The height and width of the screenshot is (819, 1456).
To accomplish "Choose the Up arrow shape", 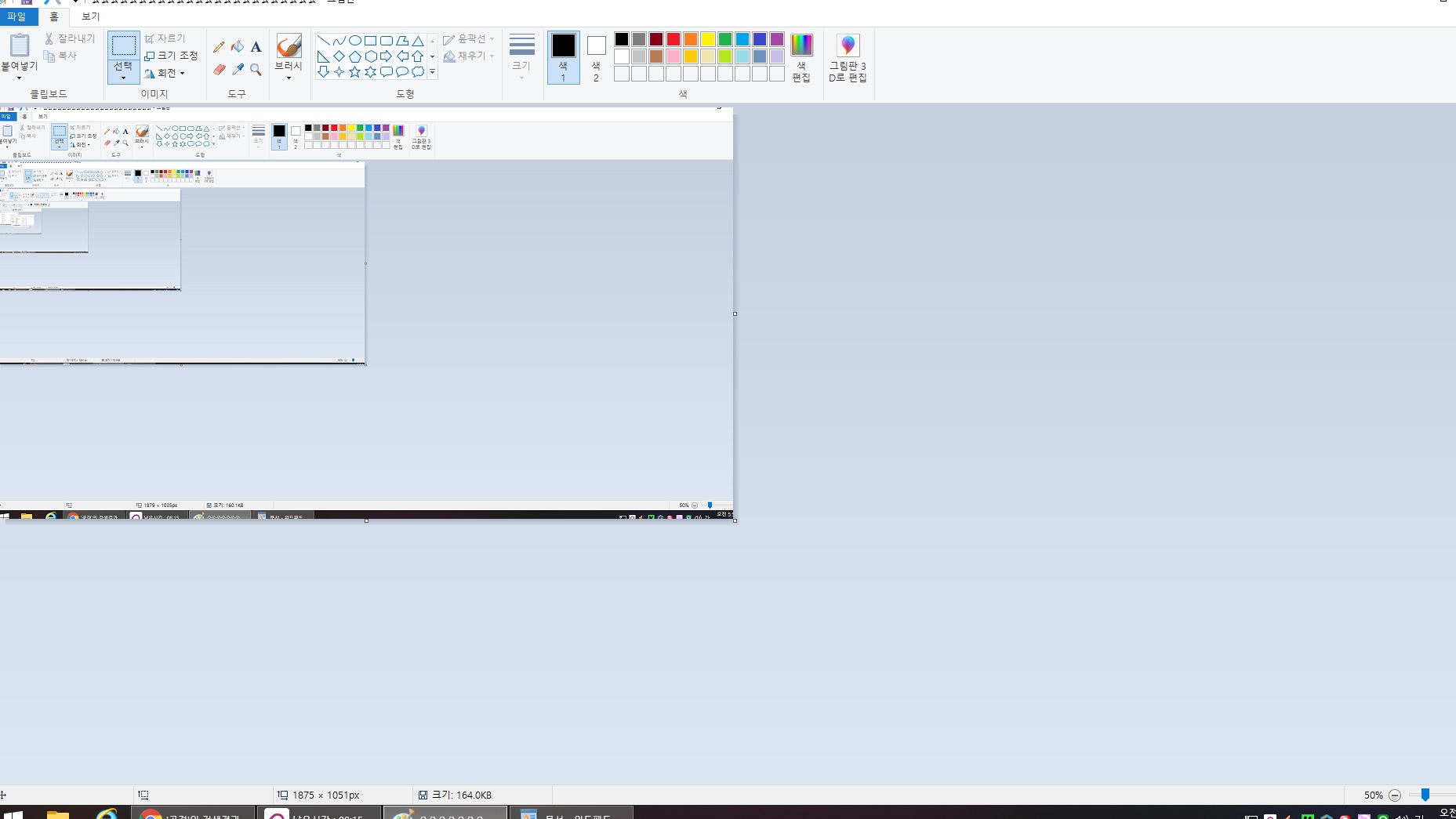I will tap(418, 56).
